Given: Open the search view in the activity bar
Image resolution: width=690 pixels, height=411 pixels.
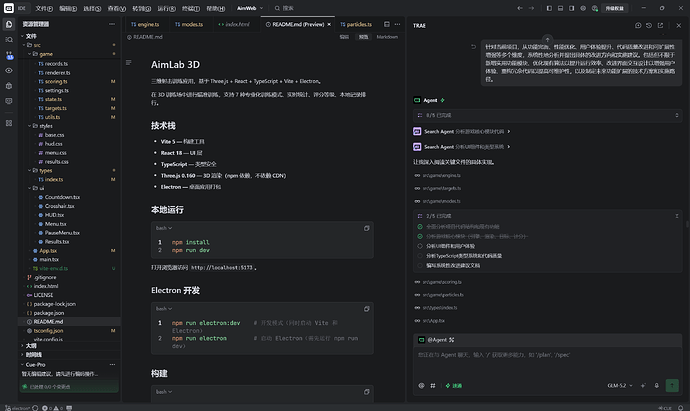Looking at the screenshot, I should [x=9, y=40].
